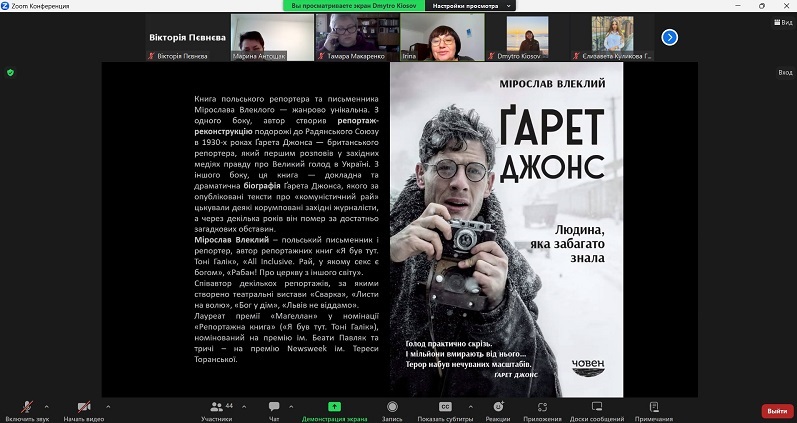Toggle Показать субтитры captions
This screenshot has height=423, width=797.
pyautogui.click(x=445, y=411)
